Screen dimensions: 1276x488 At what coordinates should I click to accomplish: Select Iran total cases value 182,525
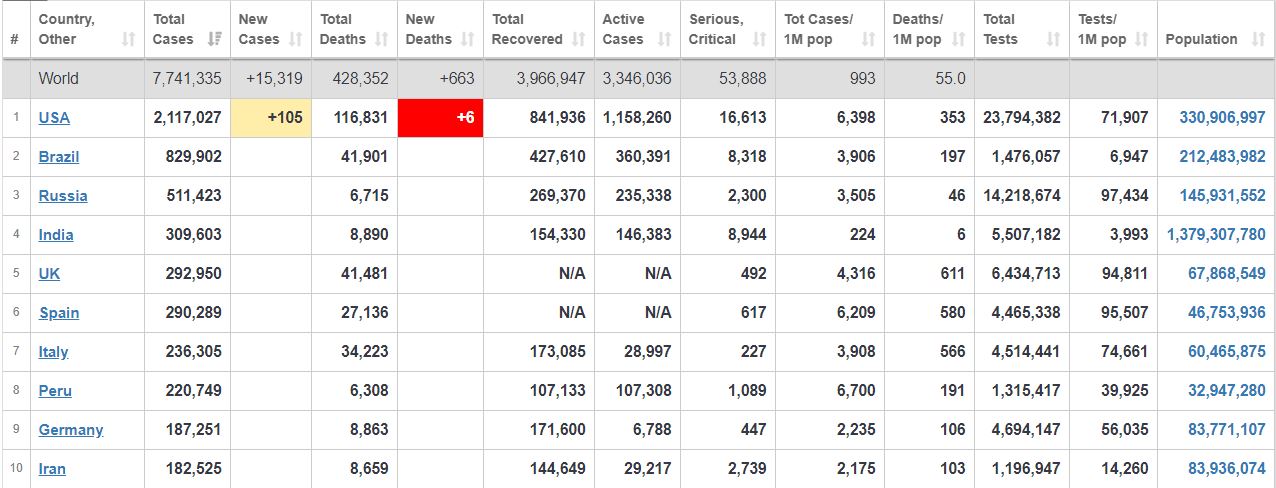(194, 468)
